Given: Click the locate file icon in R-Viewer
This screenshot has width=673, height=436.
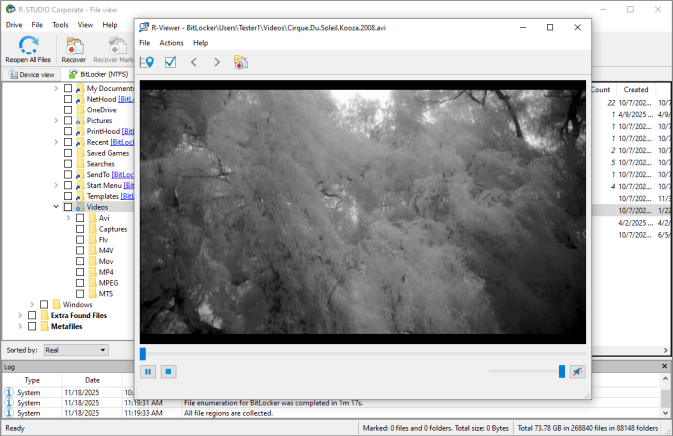Looking at the screenshot, I should pyautogui.click(x=147, y=63).
